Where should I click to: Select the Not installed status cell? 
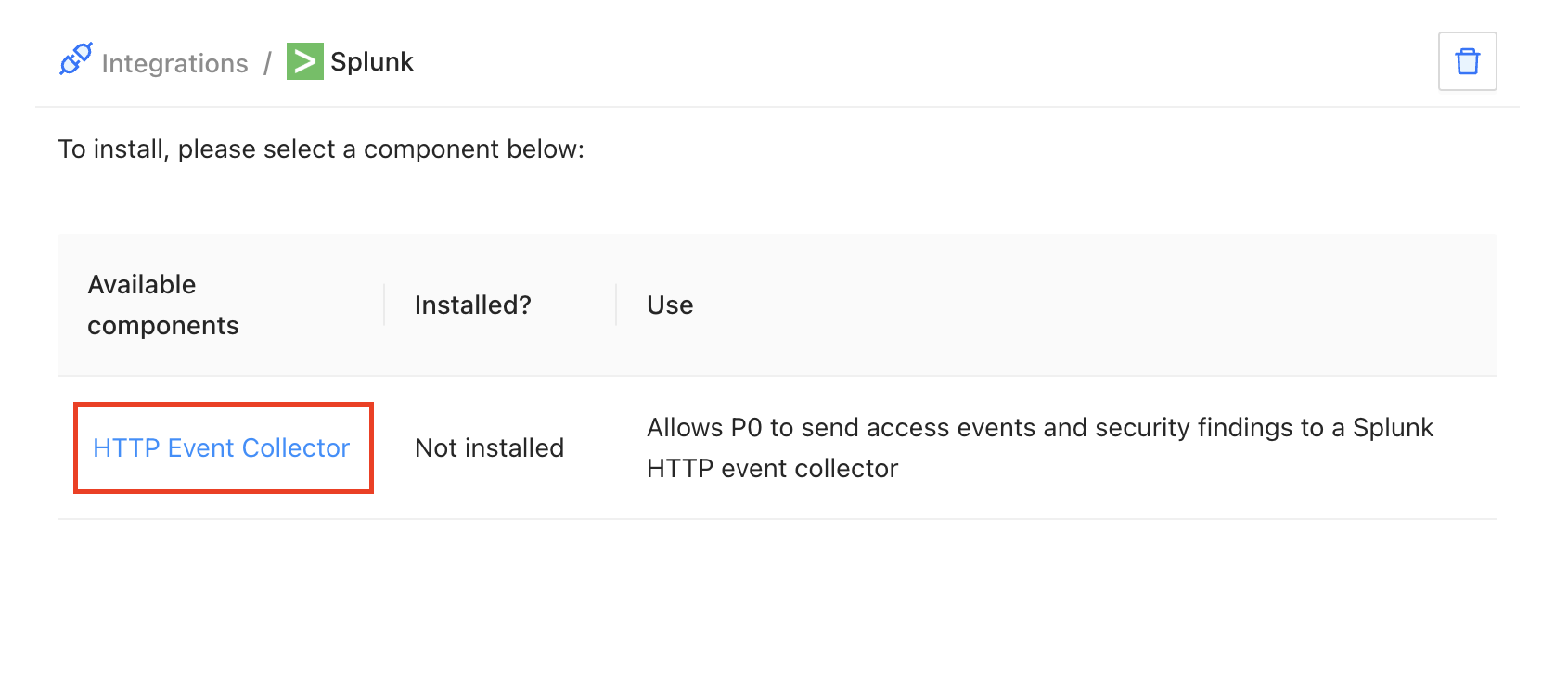click(489, 448)
